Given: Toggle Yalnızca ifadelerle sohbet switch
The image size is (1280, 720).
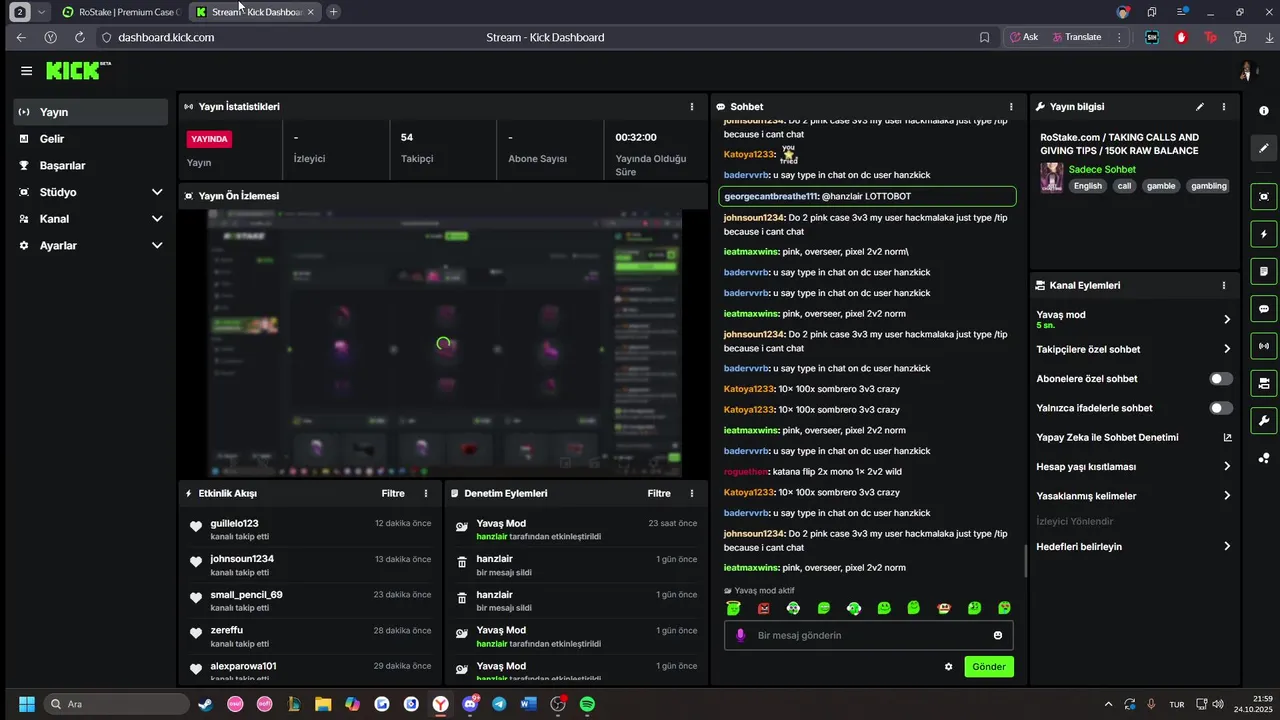Looking at the screenshot, I should [x=1221, y=408].
